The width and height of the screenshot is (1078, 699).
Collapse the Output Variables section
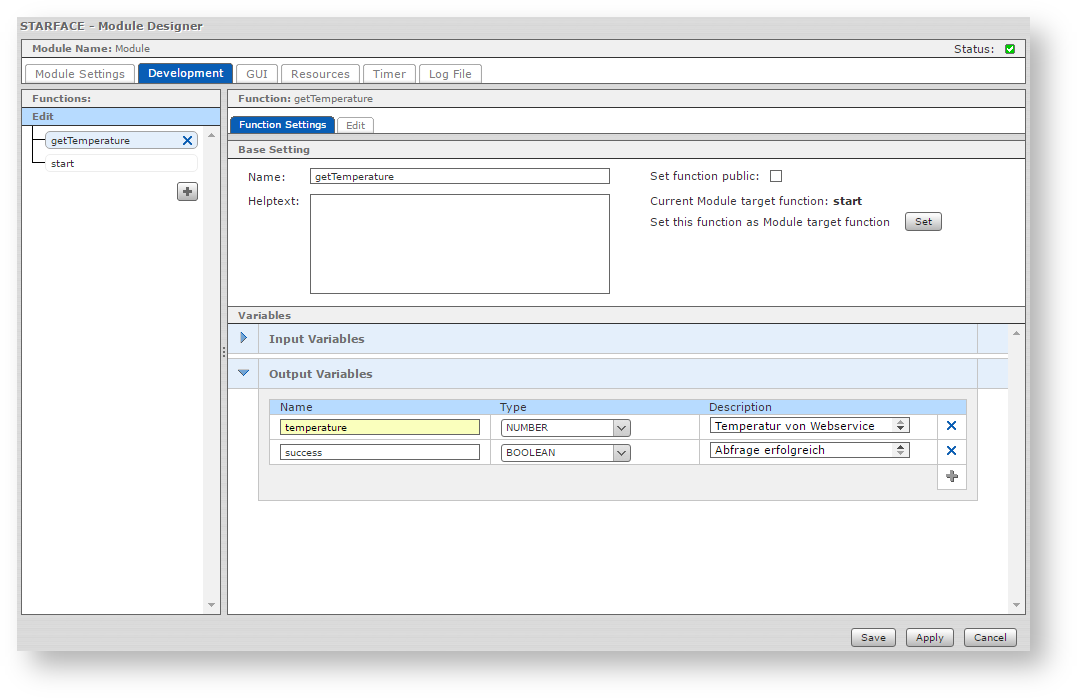pyautogui.click(x=244, y=373)
